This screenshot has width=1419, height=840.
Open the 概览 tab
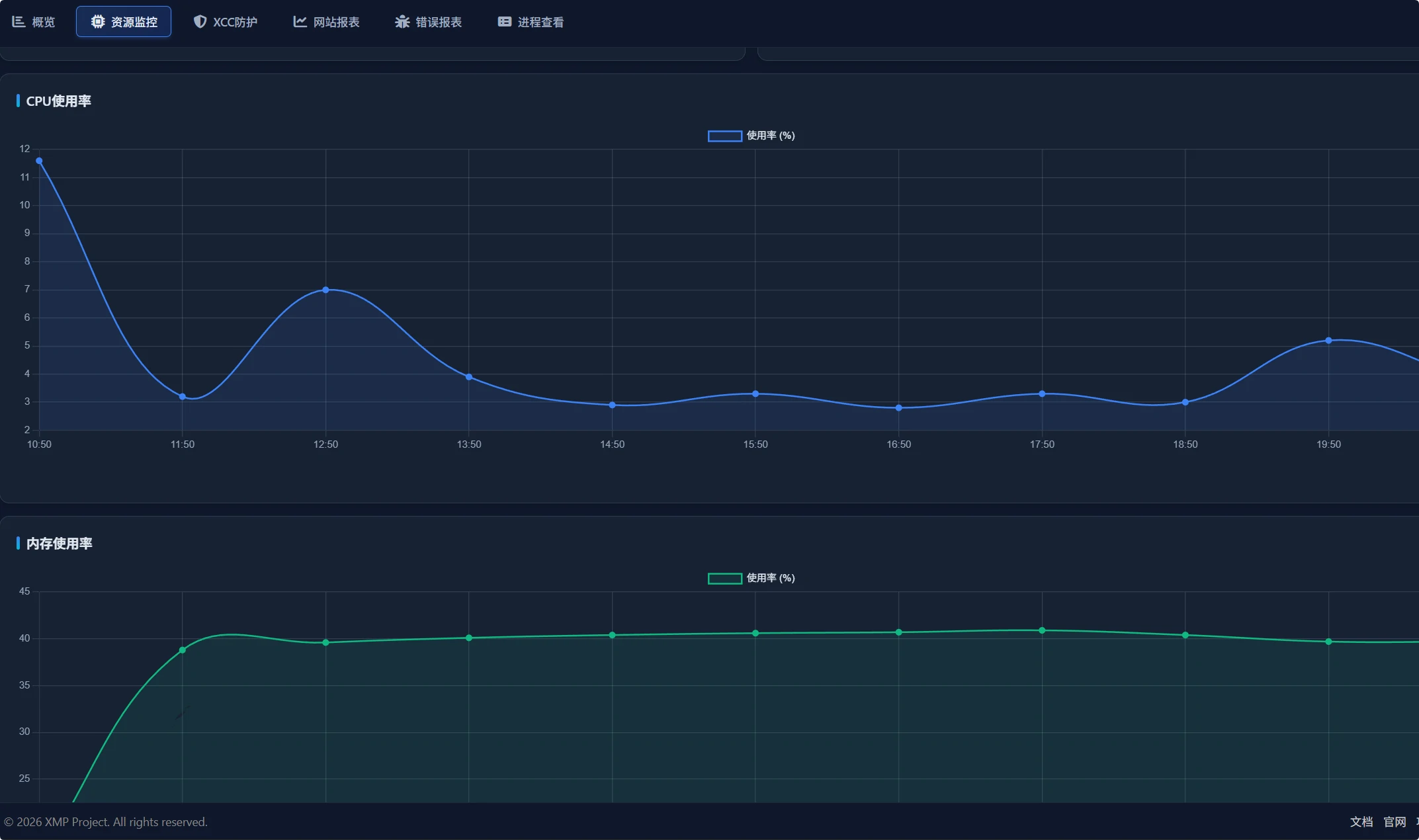[x=43, y=22]
